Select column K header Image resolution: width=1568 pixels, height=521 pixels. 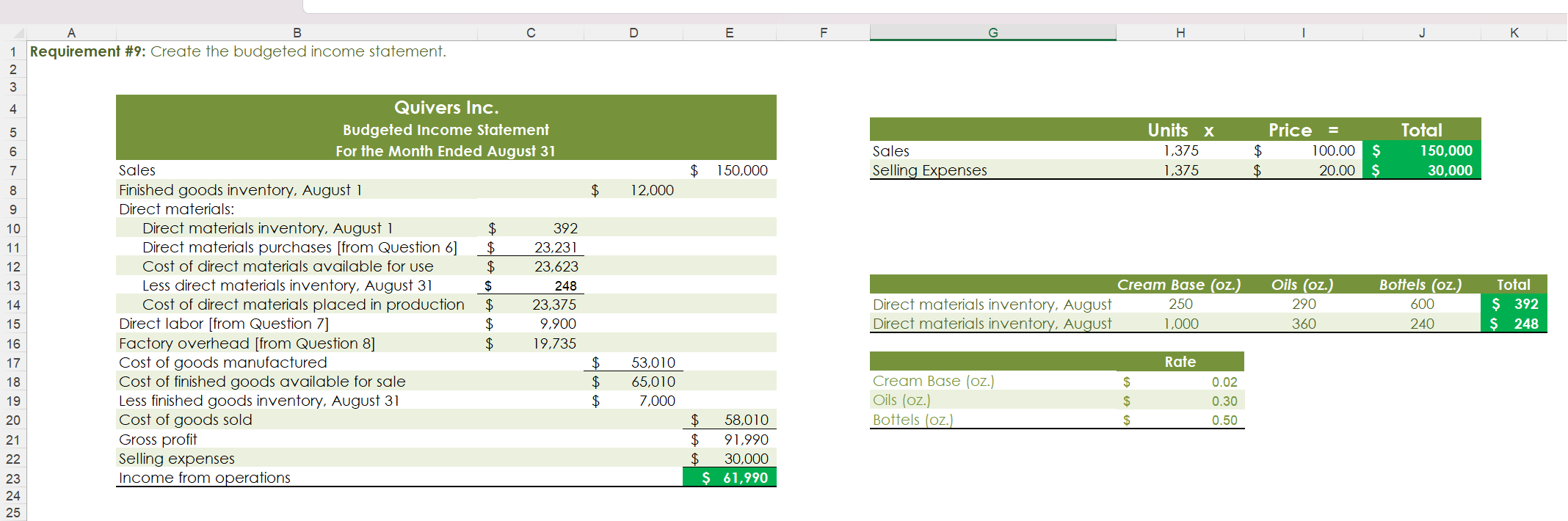pos(1514,32)
